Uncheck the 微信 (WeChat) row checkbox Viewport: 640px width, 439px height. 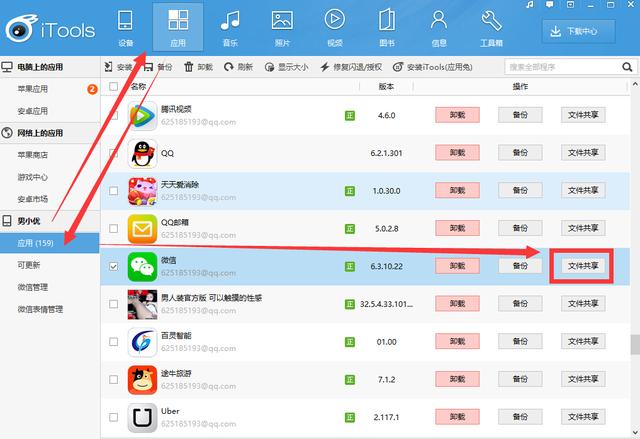coord(113,266)
